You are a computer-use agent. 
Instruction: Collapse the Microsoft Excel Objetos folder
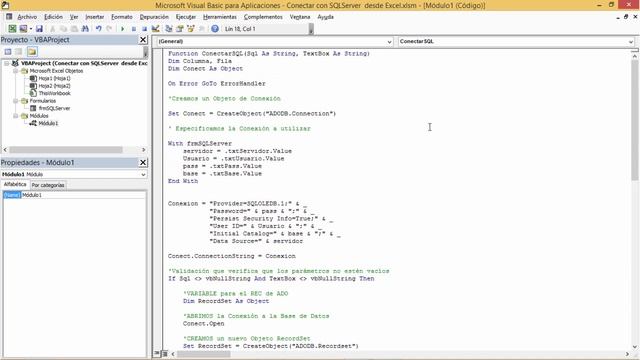pos(16,71)
